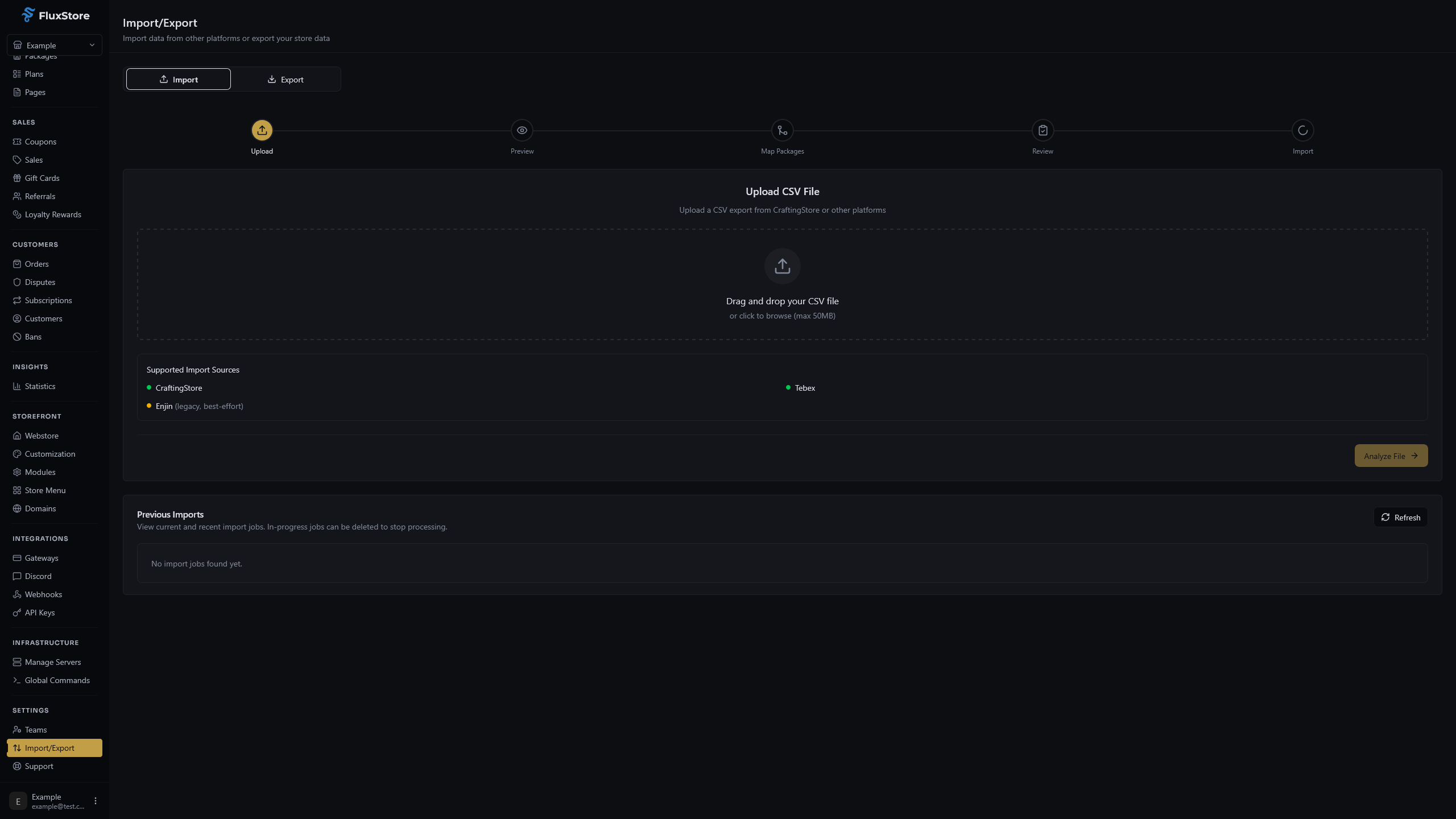Click the Store Menu grid icon

(x=17, y=490)
